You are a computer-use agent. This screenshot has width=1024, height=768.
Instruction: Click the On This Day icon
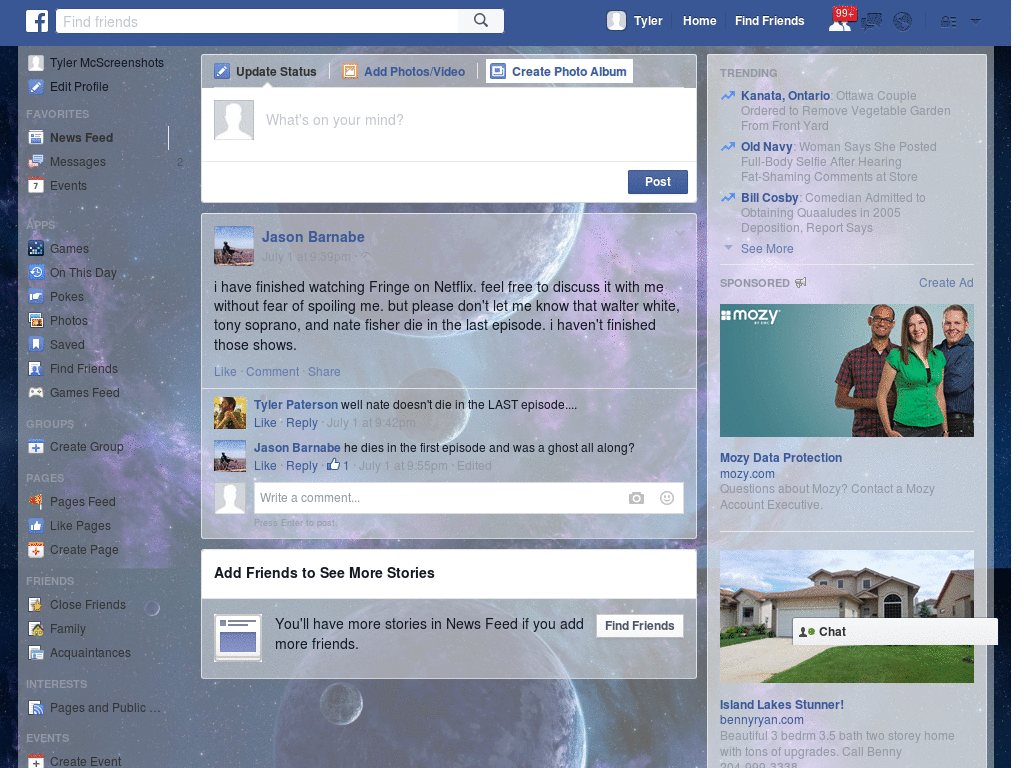(36, 272)
